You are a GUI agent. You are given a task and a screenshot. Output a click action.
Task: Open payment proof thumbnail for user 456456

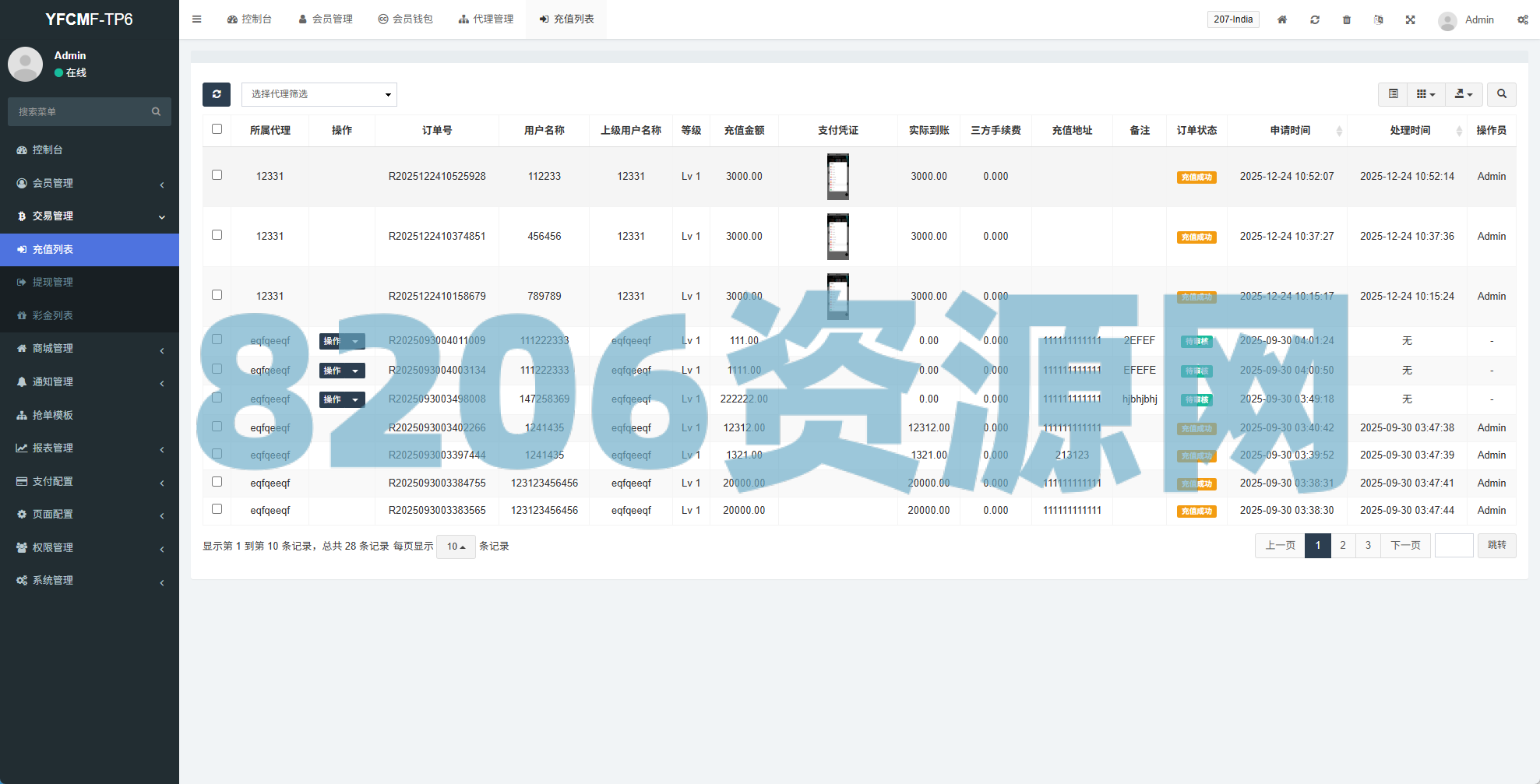tap(838, 236)
